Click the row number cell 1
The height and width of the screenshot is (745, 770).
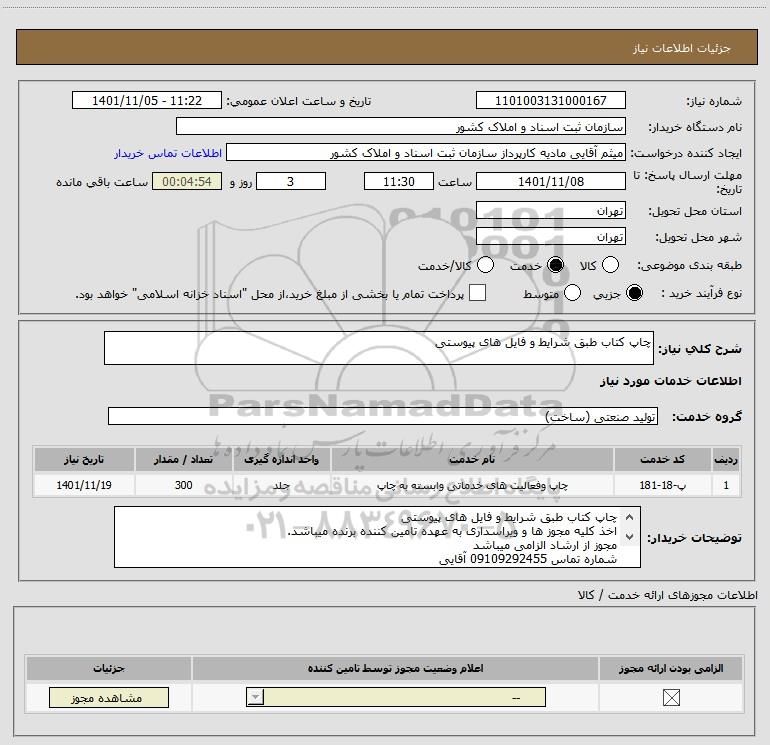(726, 485)
